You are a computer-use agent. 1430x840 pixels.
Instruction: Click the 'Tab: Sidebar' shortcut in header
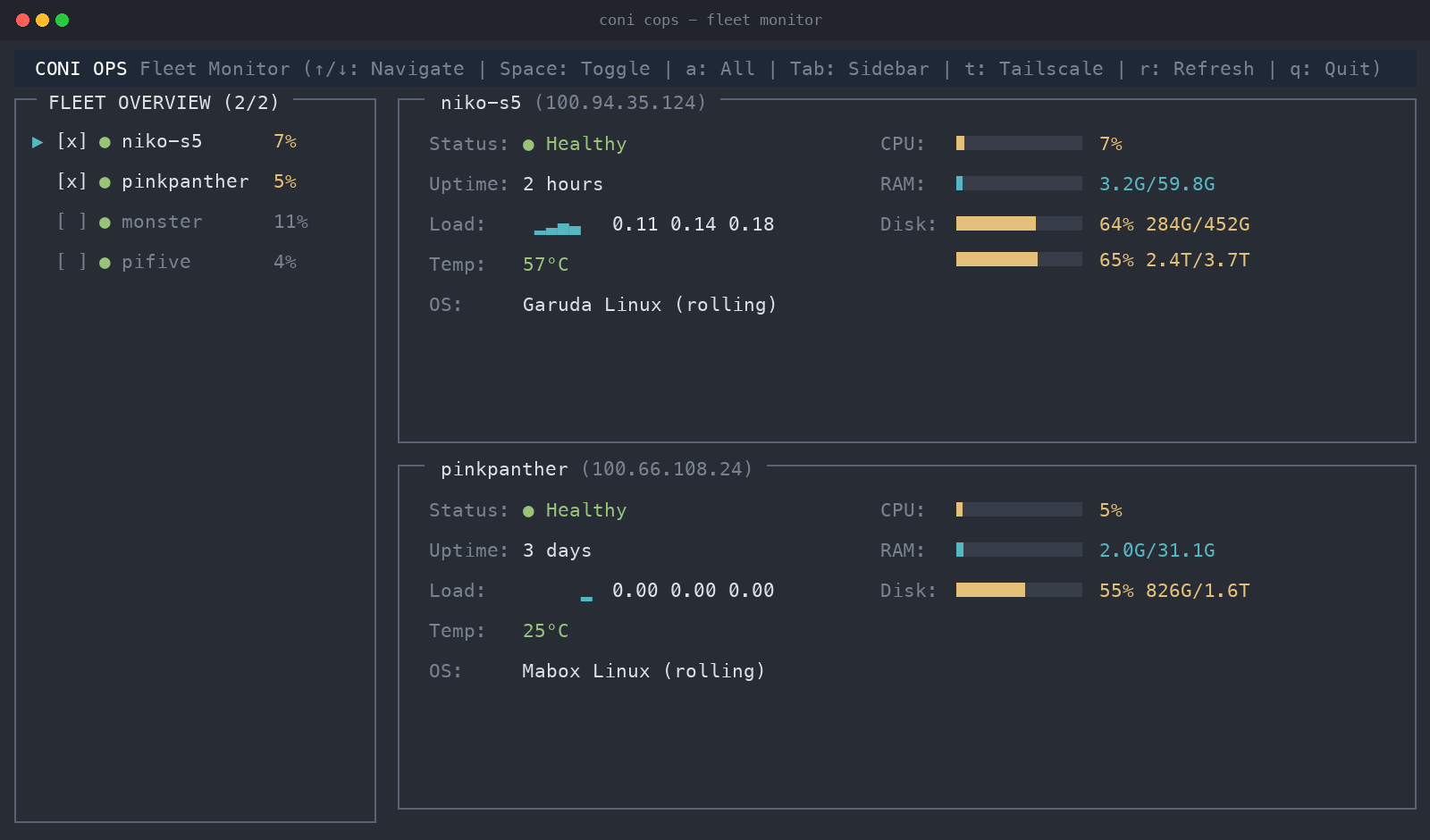(860, 69)
